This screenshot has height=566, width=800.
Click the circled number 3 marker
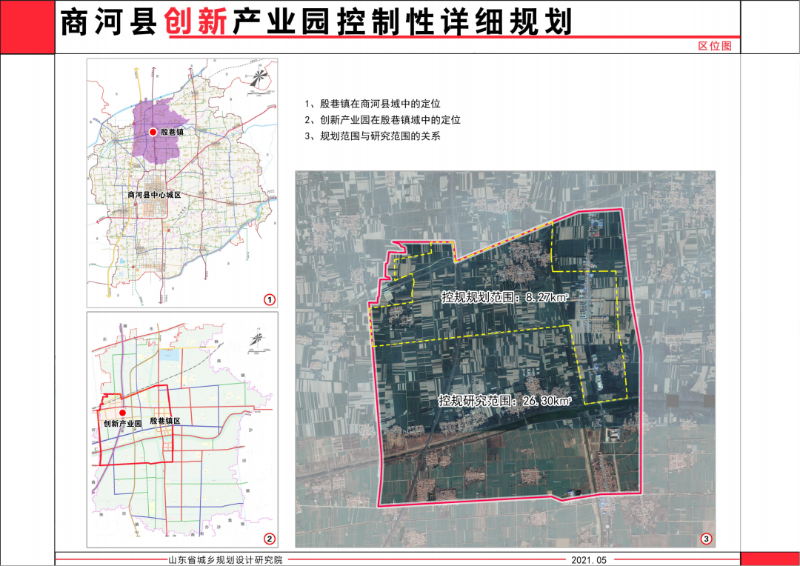(x=705, y=539)
